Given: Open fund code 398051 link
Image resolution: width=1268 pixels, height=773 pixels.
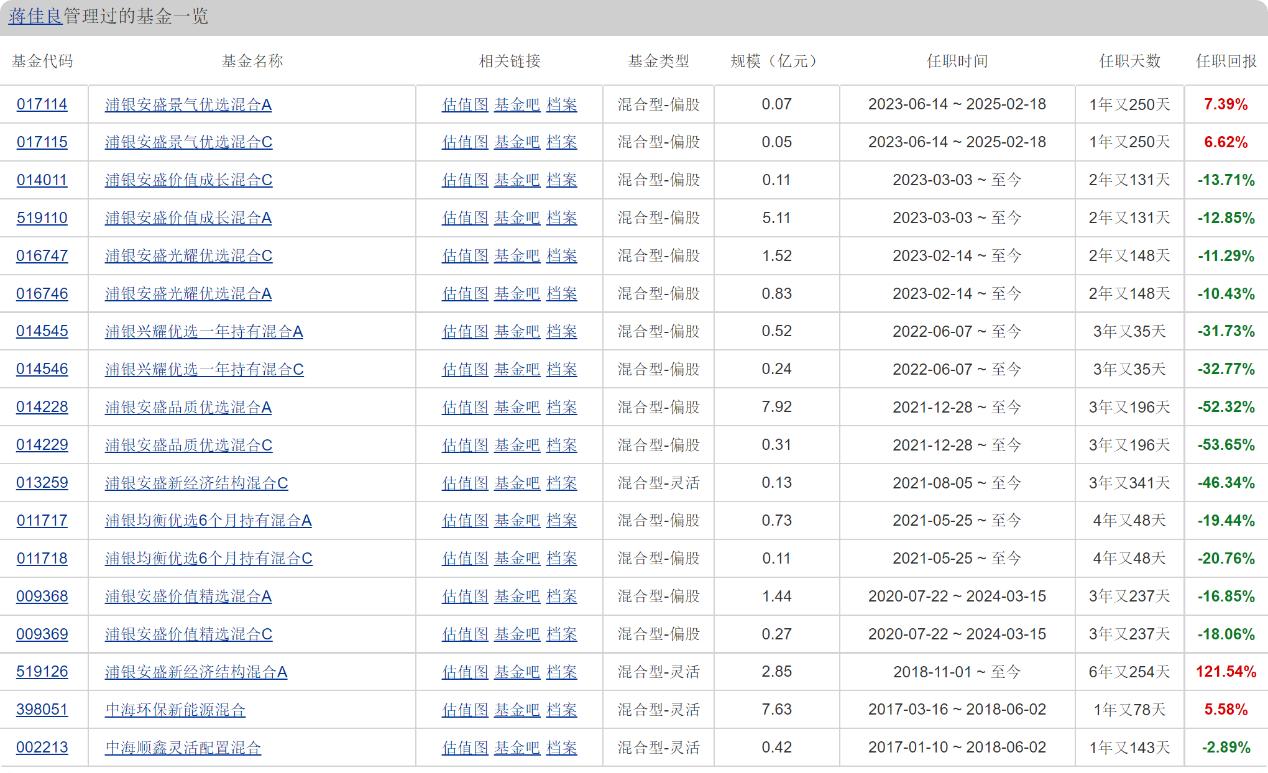Looking at the screenshot, I should tap(42, 710).
